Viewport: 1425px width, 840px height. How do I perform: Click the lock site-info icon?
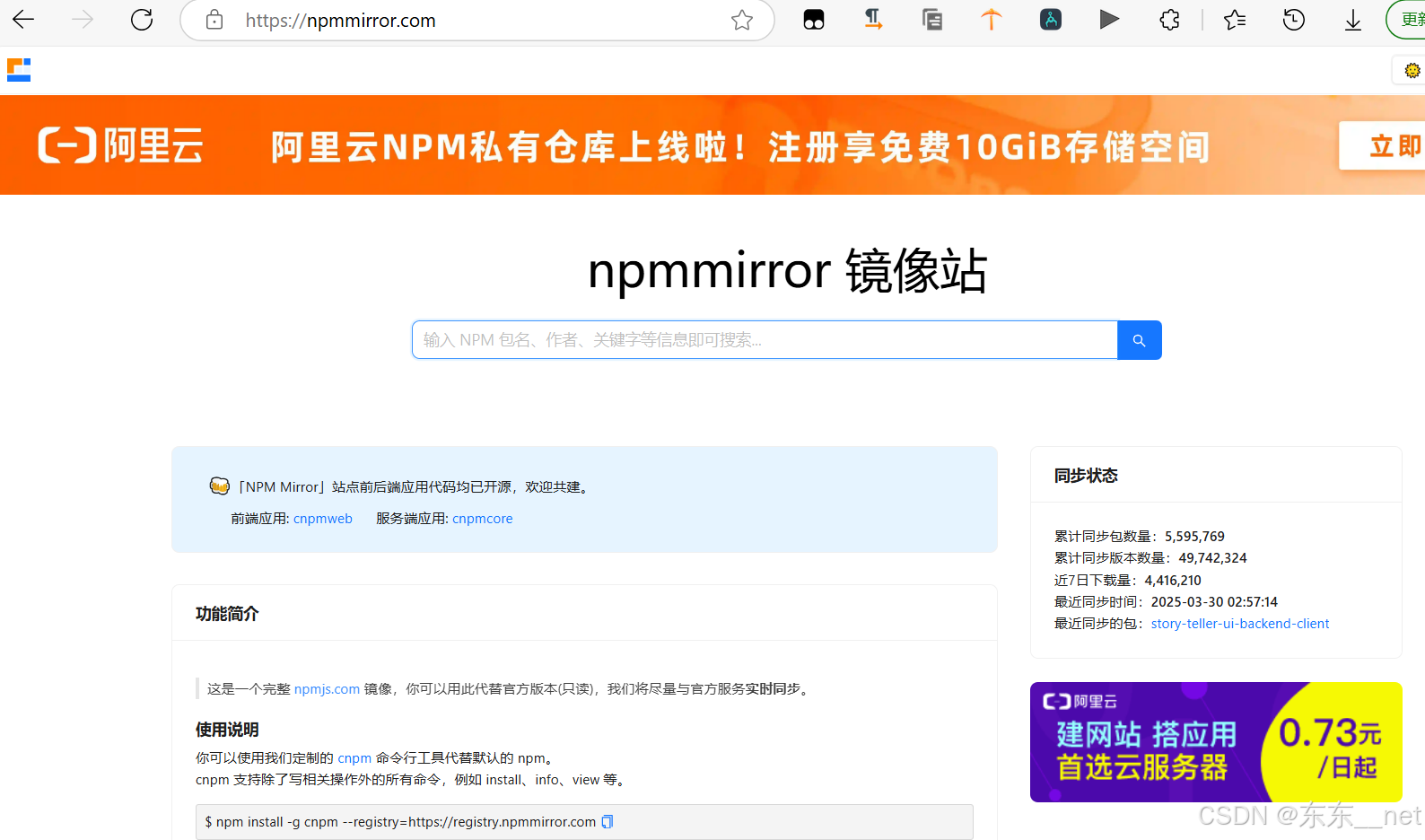214,20
